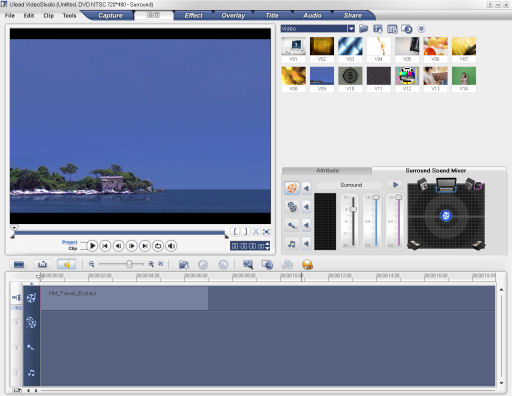Select the video track icon in the timeline
This screenshot has height=396, width=512.
tap(31, 298)
